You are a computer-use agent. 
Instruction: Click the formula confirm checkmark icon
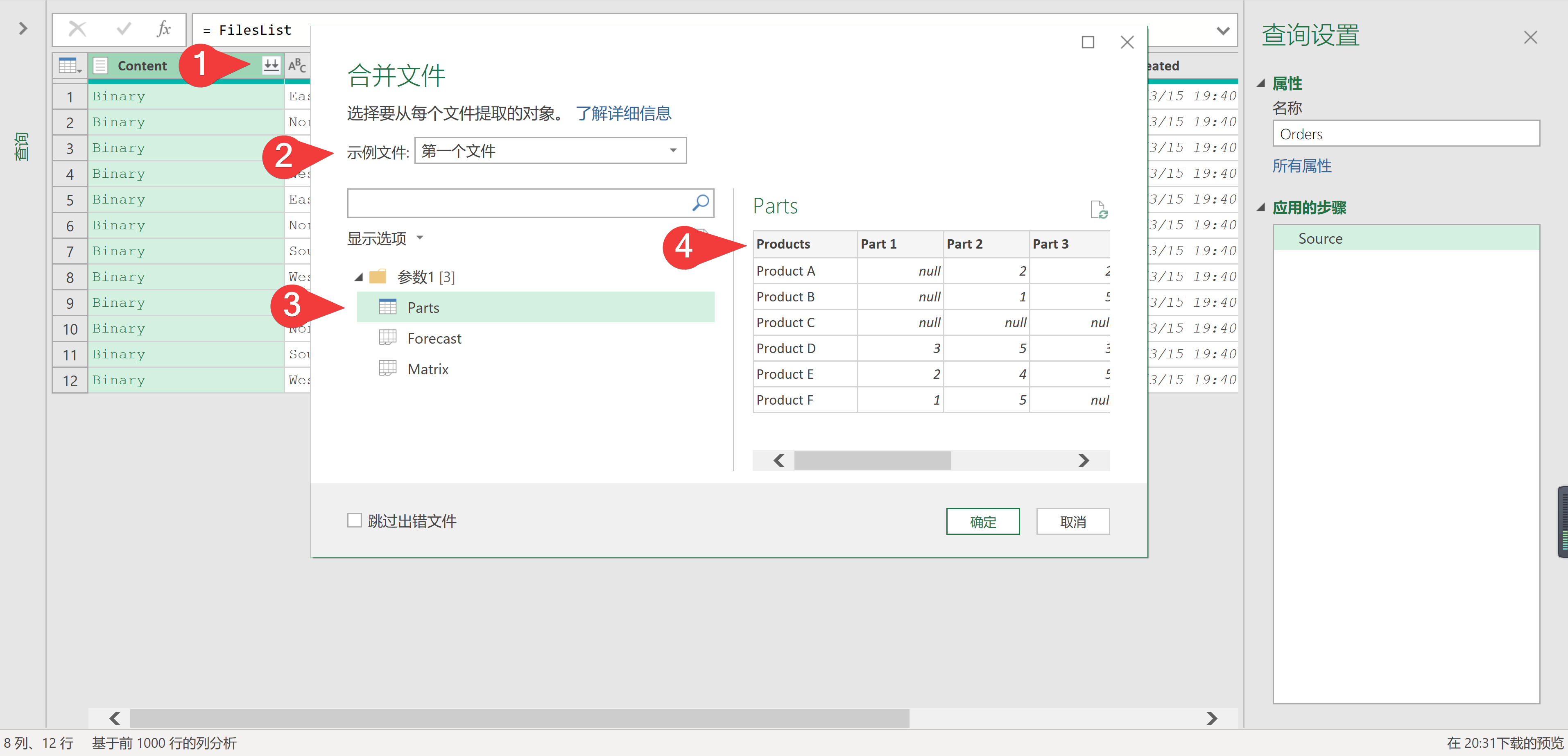124,29
